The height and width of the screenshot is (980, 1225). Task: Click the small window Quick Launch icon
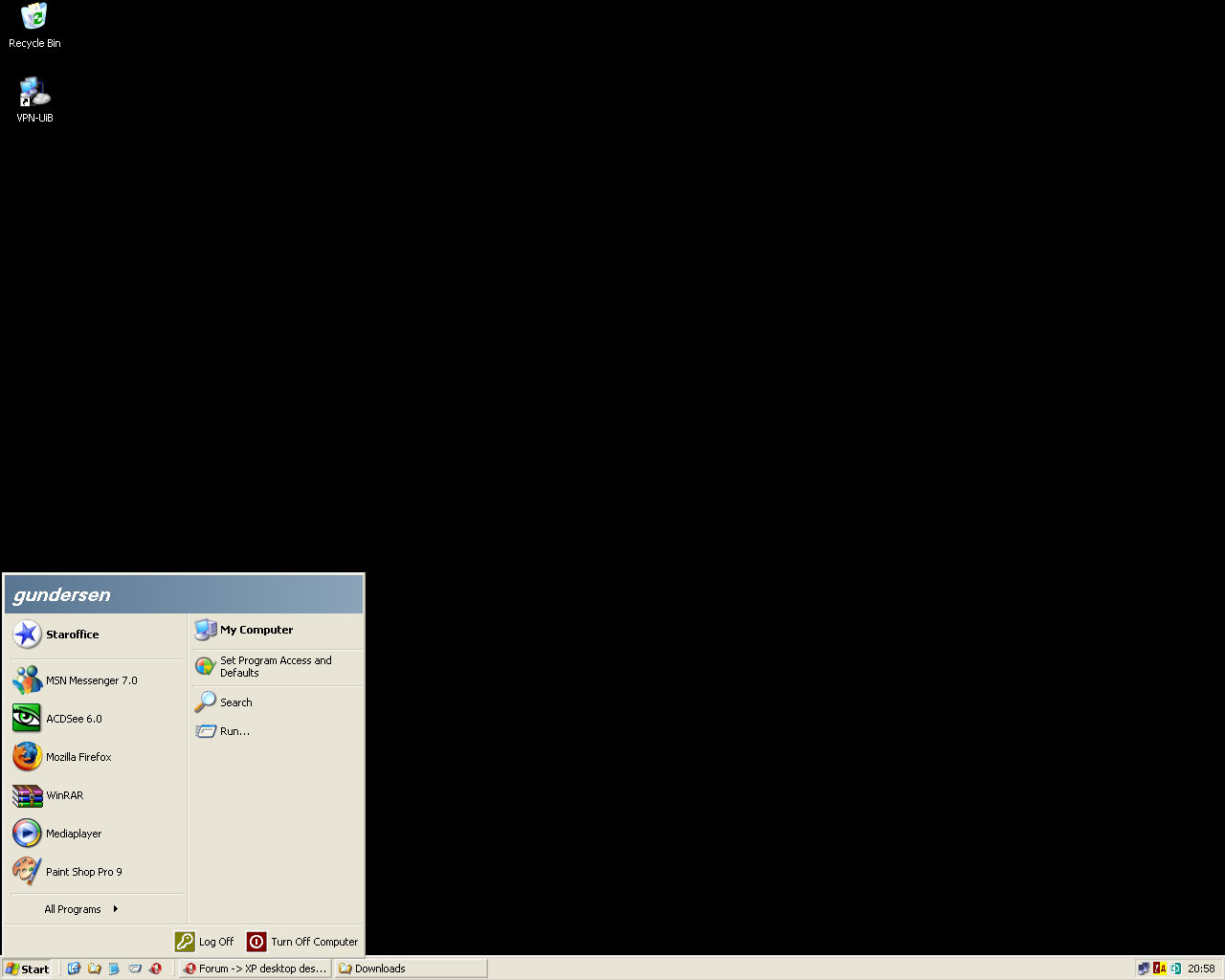pyautogui.click(x=135, y=969)
